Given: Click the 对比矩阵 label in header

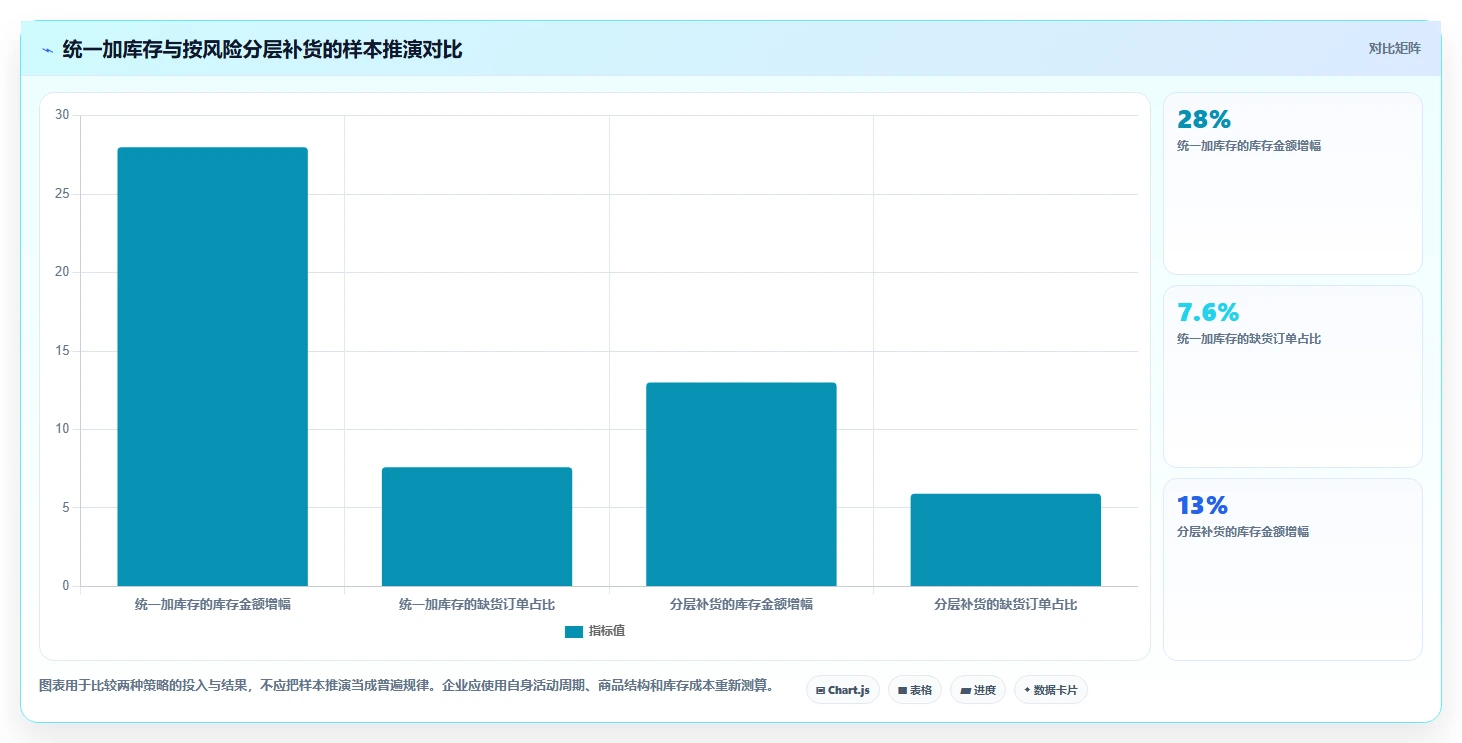Looking at the screenshot, I should pos(1395,48).
